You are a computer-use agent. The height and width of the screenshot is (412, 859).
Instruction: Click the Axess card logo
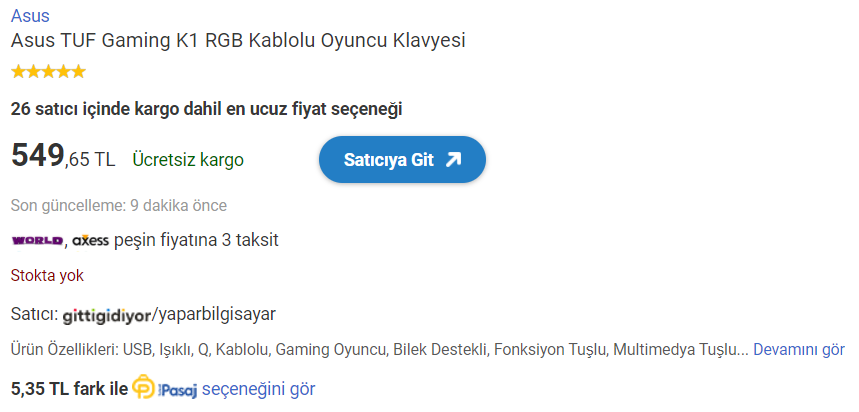click(90, 241)
